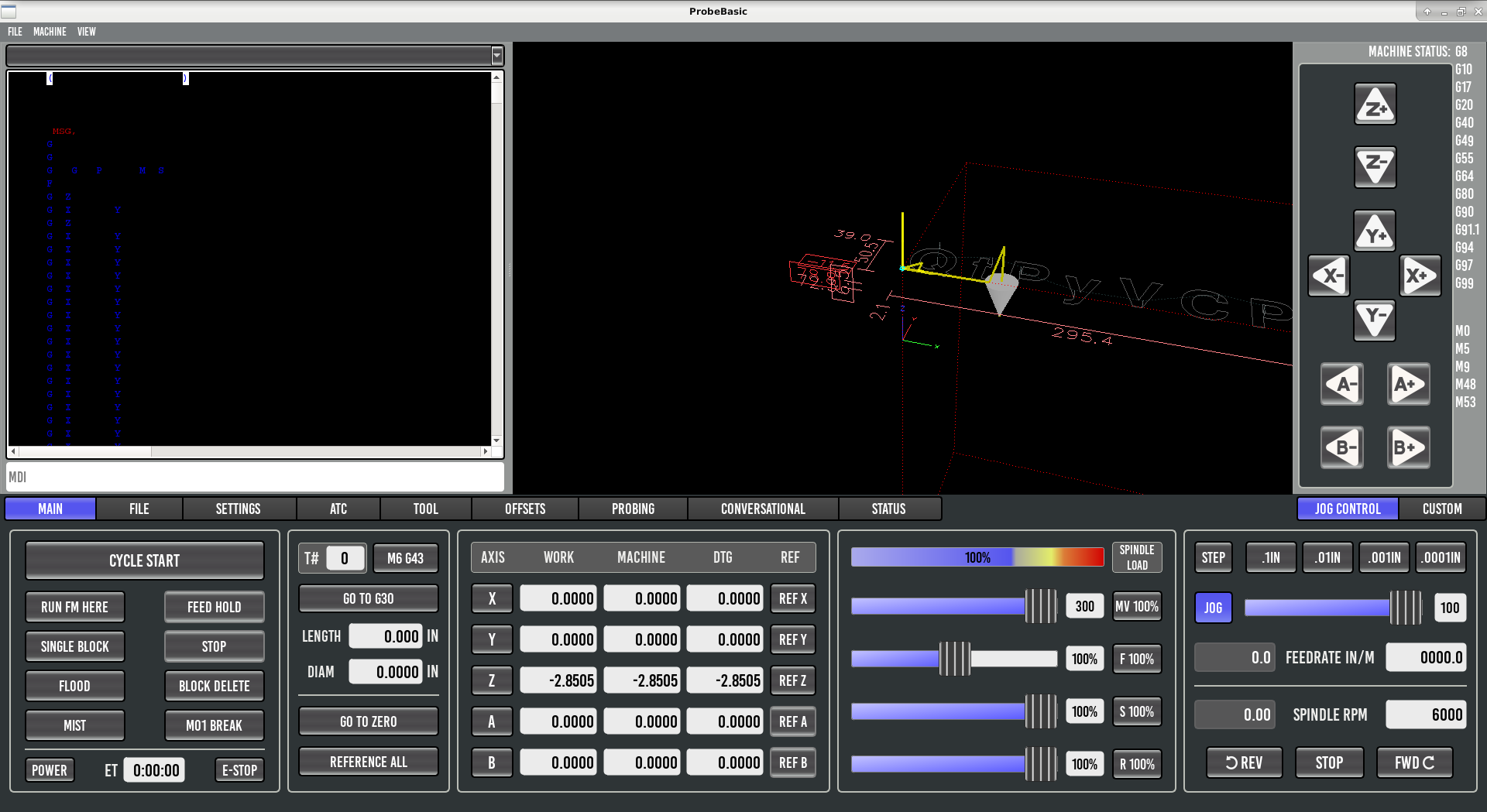This screenshot has width=1487, height=812.
Task: Select the .0001IN step increment
Action: (1441, 557)
